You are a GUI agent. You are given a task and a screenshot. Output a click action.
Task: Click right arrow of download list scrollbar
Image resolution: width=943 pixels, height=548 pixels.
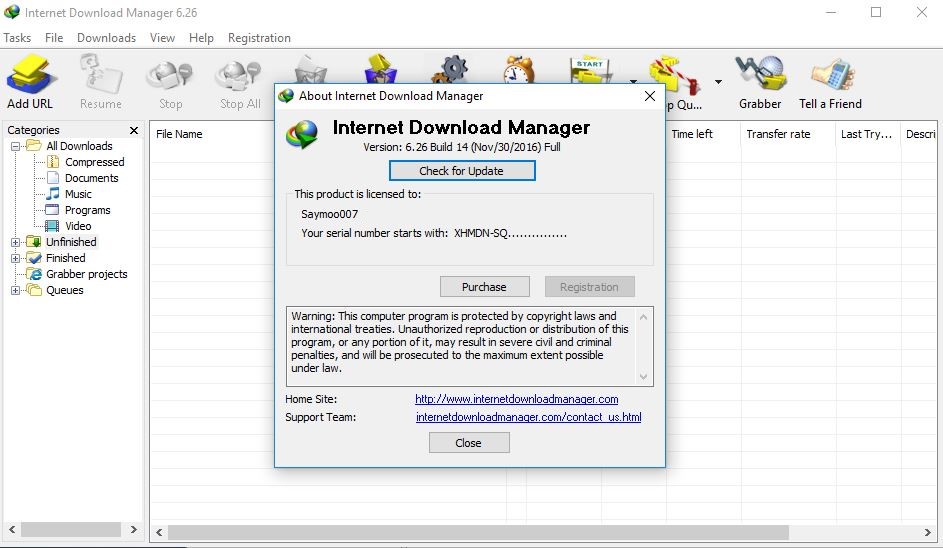click(x=927, y=532)
